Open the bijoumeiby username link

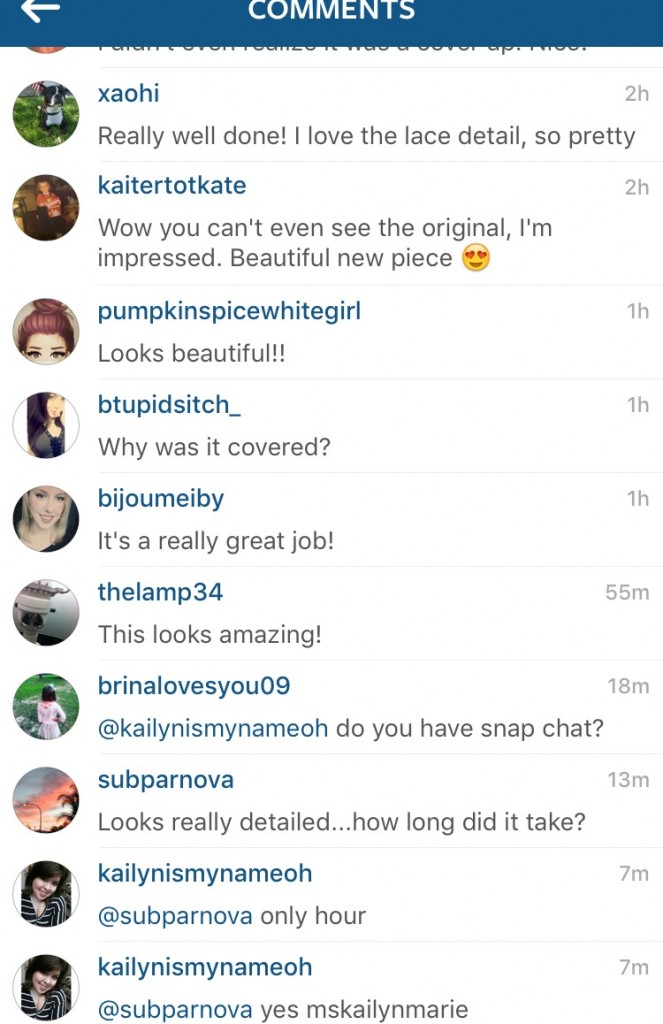[161, 498]
